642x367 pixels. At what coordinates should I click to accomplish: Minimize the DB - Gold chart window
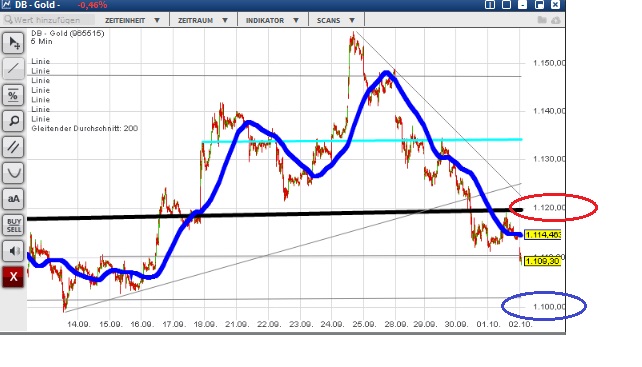point(522,5)
